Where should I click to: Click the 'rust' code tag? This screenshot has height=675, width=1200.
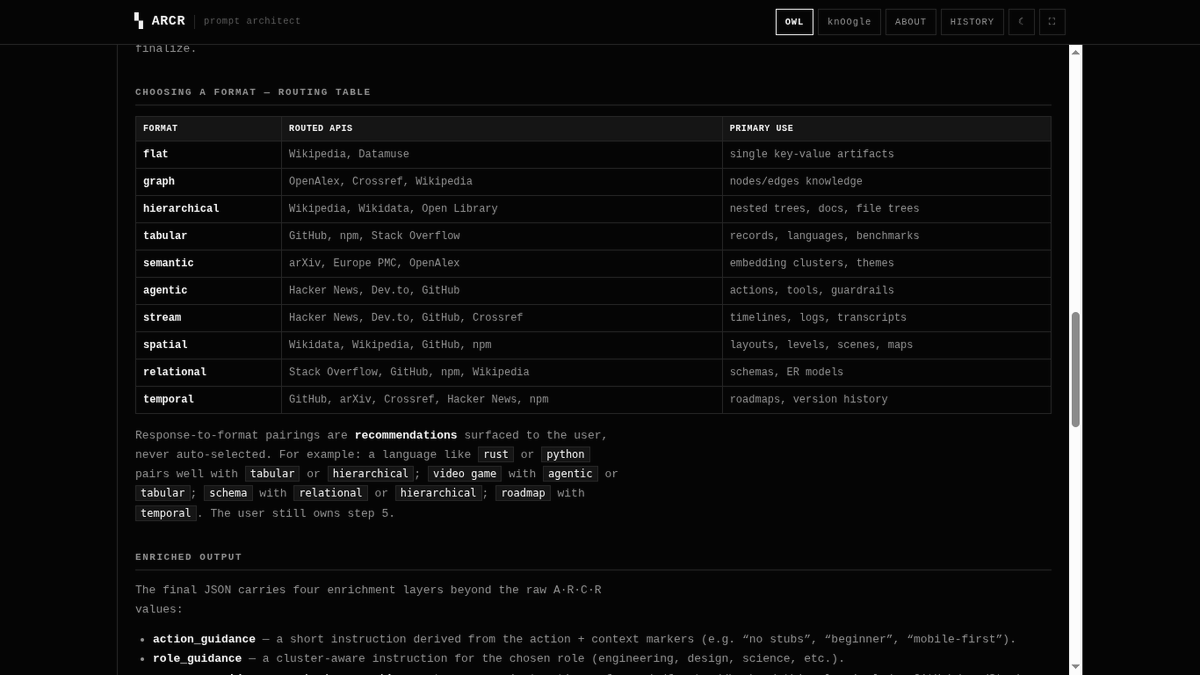(x=496, y=455)
